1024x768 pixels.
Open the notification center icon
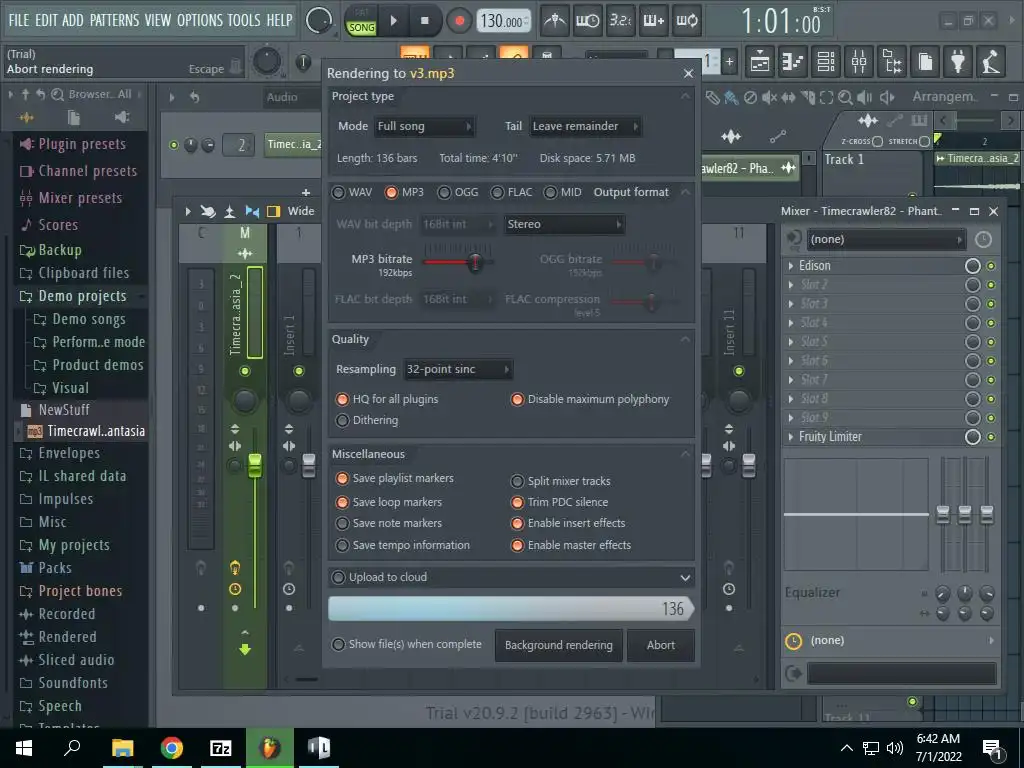point(992,749)
